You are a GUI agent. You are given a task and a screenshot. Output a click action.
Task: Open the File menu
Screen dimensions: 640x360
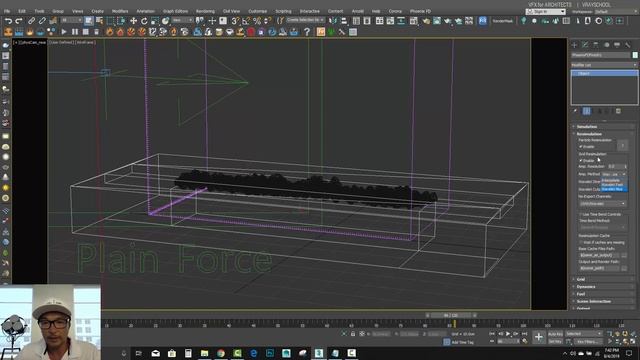(x=7, y=11)
